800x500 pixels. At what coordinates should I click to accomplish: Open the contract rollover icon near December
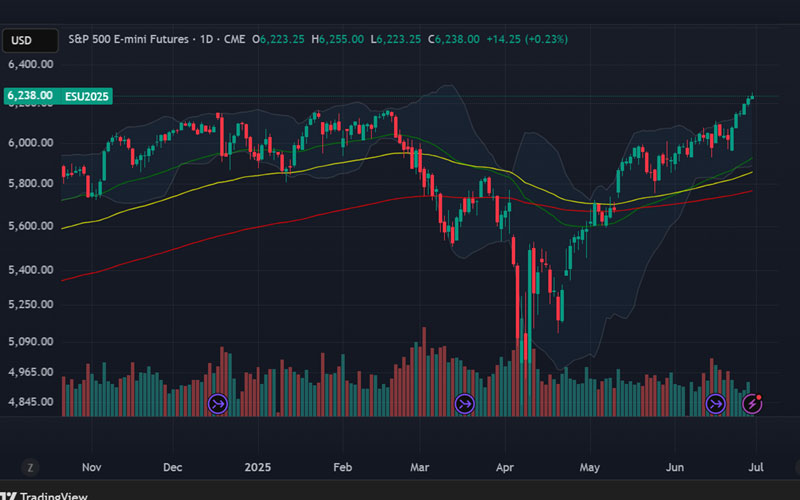point(217,404)
